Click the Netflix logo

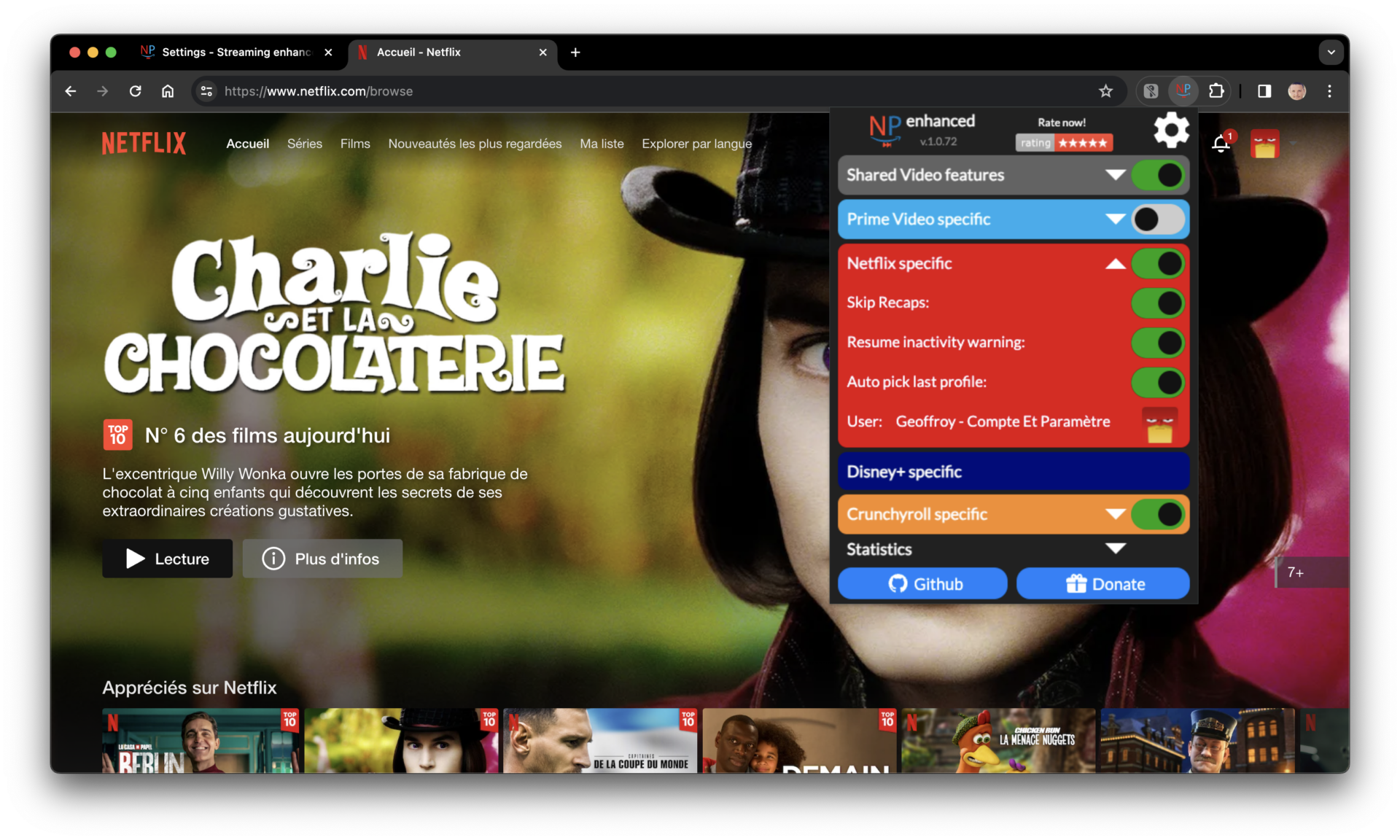pyautogui.click(x=144, y=144)
